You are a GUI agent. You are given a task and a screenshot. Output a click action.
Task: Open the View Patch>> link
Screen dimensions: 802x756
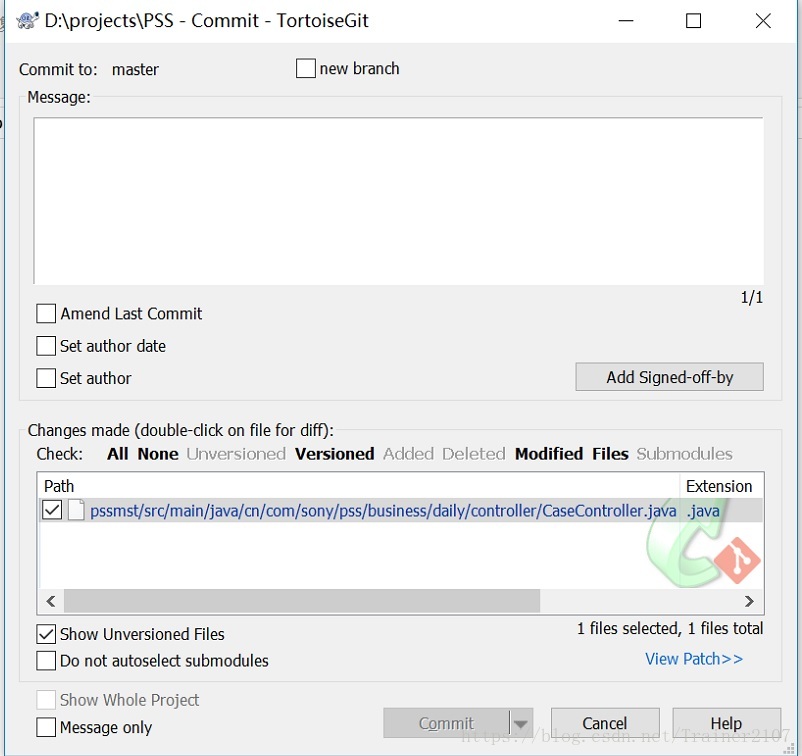click(x=694, y=659)
